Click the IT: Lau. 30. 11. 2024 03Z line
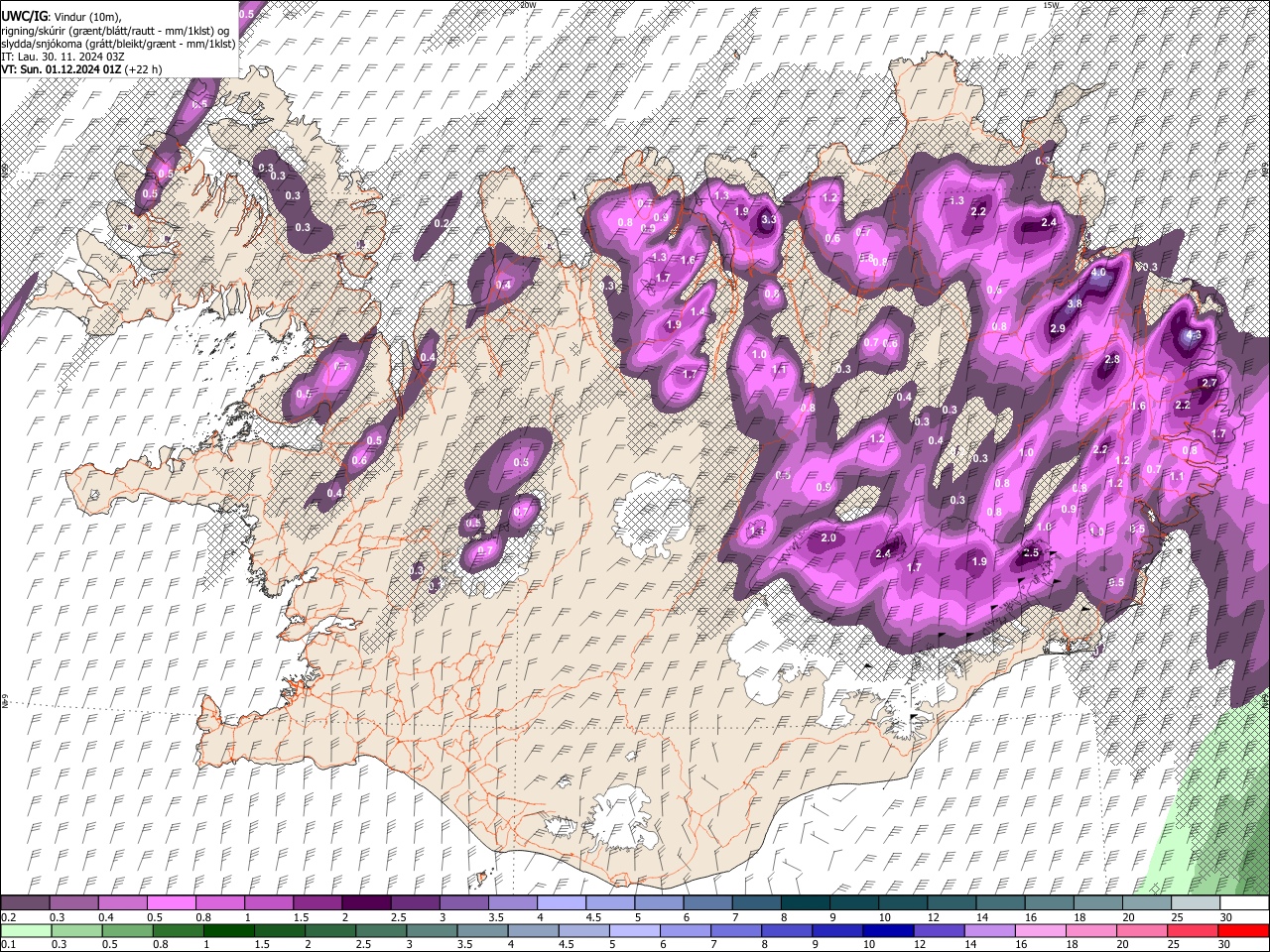Image resolution: width=1270 pixels, height=952 pixels. click(64, 57)
